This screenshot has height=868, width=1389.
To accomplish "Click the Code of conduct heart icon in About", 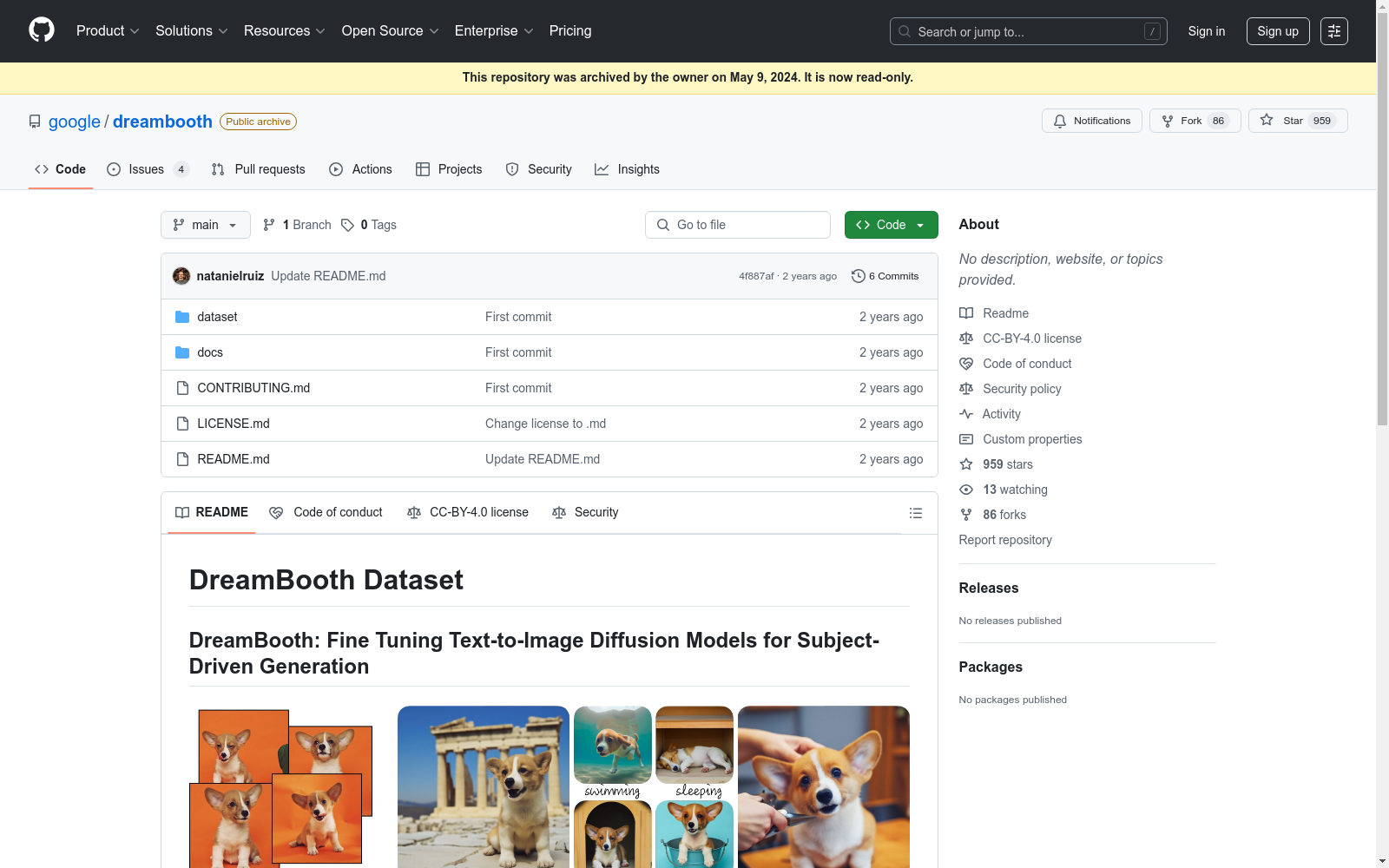I will point(966,364).
